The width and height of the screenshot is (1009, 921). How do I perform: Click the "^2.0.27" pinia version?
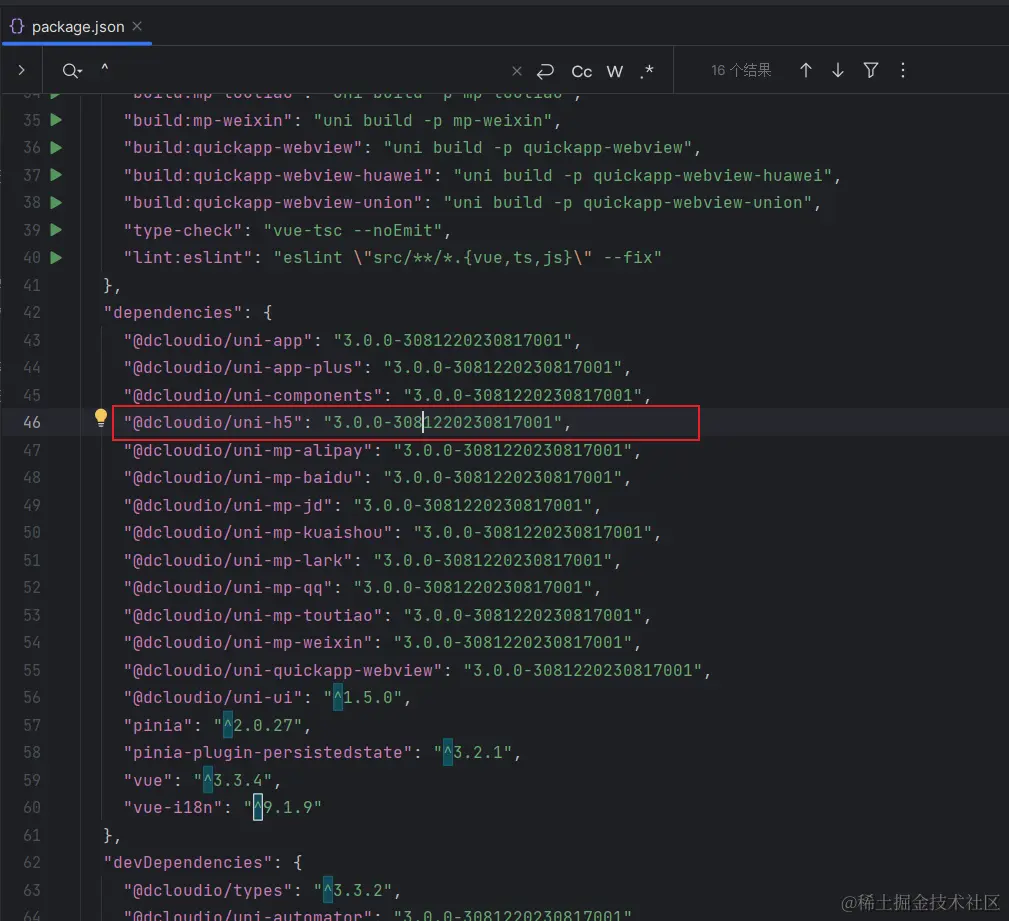pos(258,726)
